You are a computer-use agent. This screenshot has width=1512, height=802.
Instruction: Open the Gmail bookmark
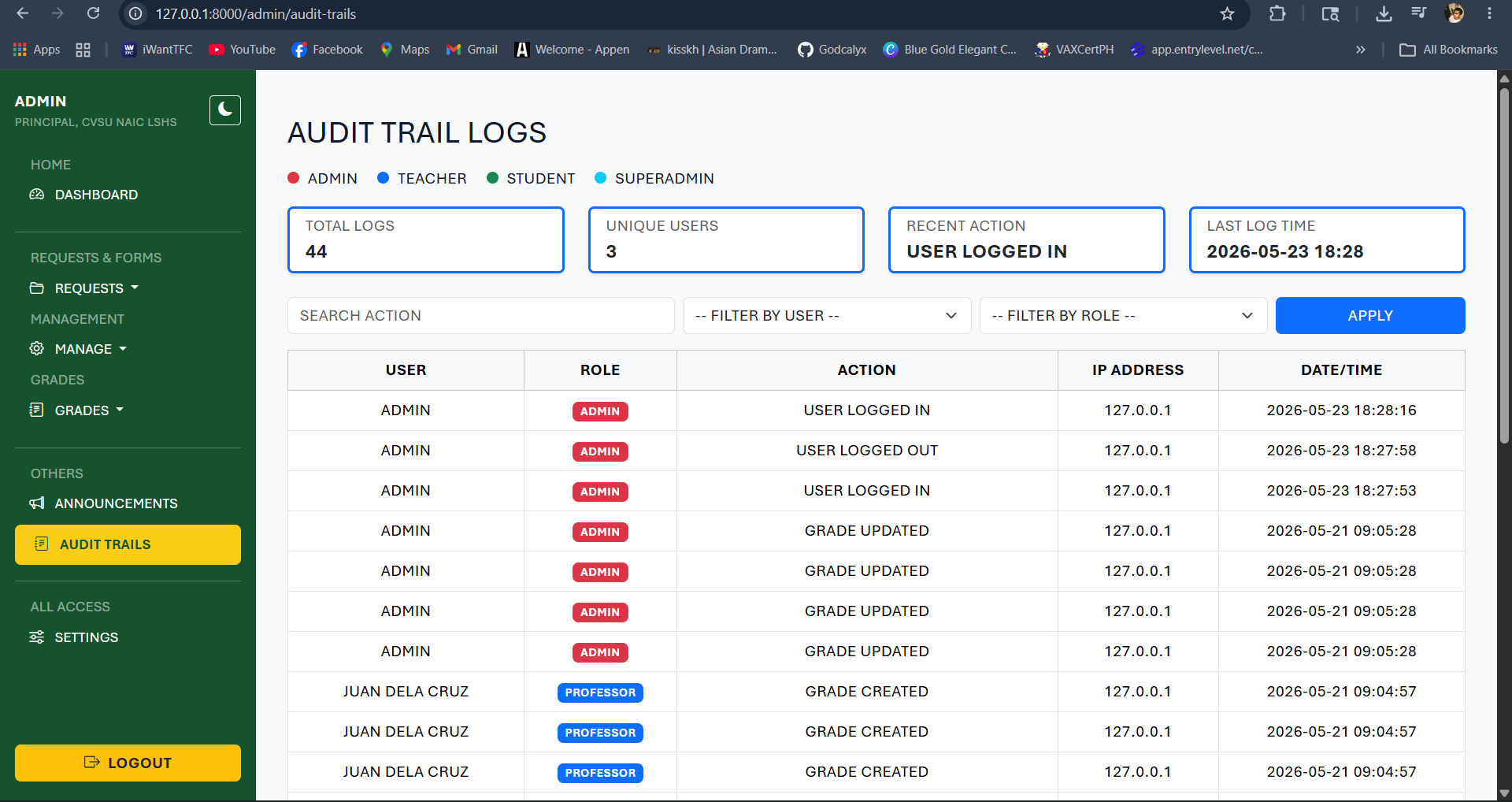[472, 50]
